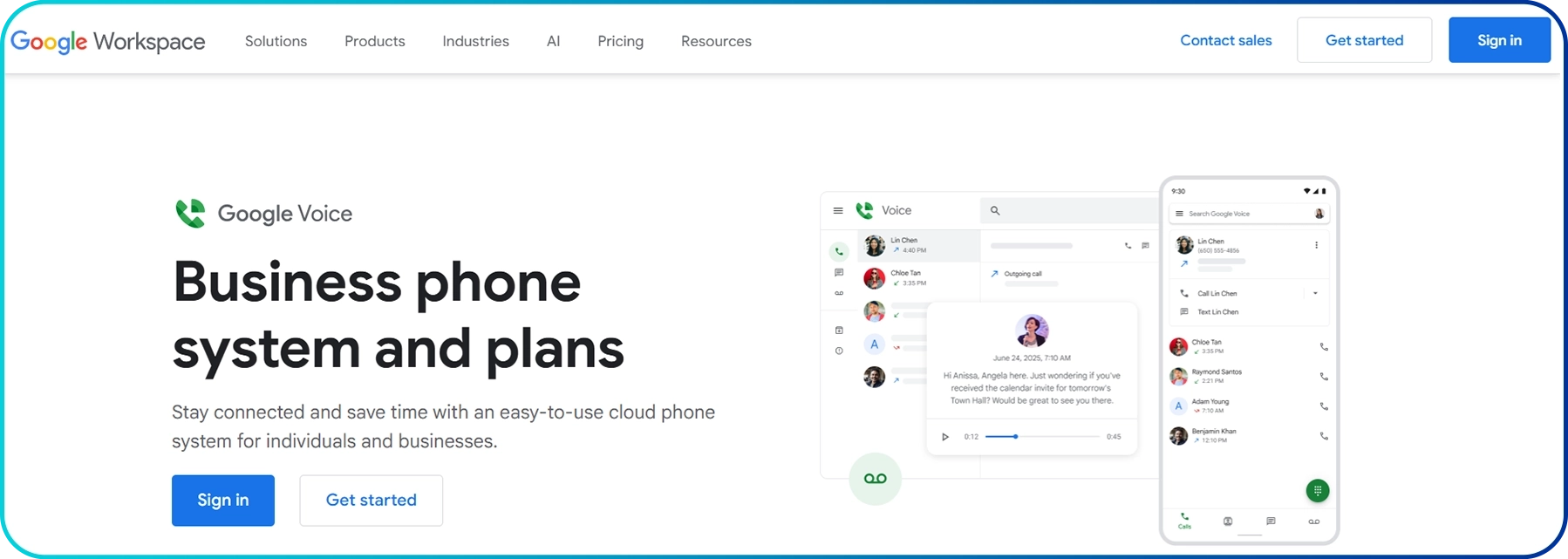Click the phone call icon in the desktop detail header
This screenshot has width=1568, height=559.
[1128, 246]
